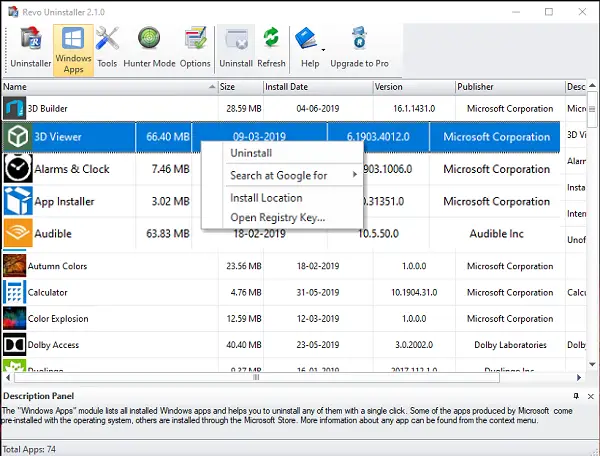Choose Uninstall from the context menu
The image size is (600, 456).
pos(251,153)
